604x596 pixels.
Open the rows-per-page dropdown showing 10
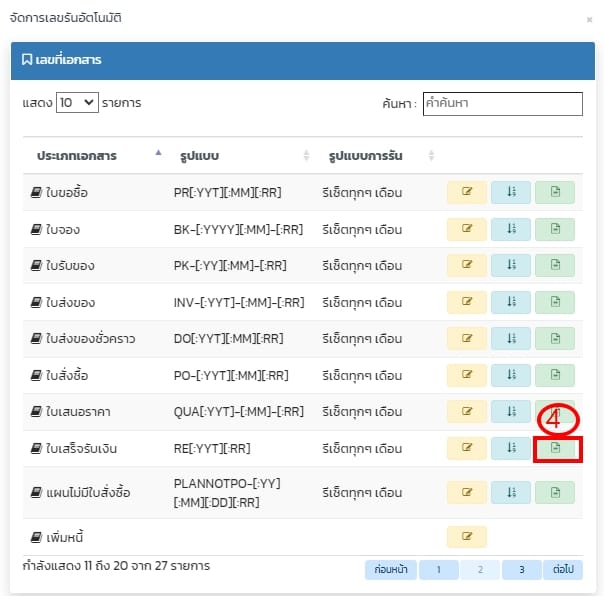click(77, 103)
